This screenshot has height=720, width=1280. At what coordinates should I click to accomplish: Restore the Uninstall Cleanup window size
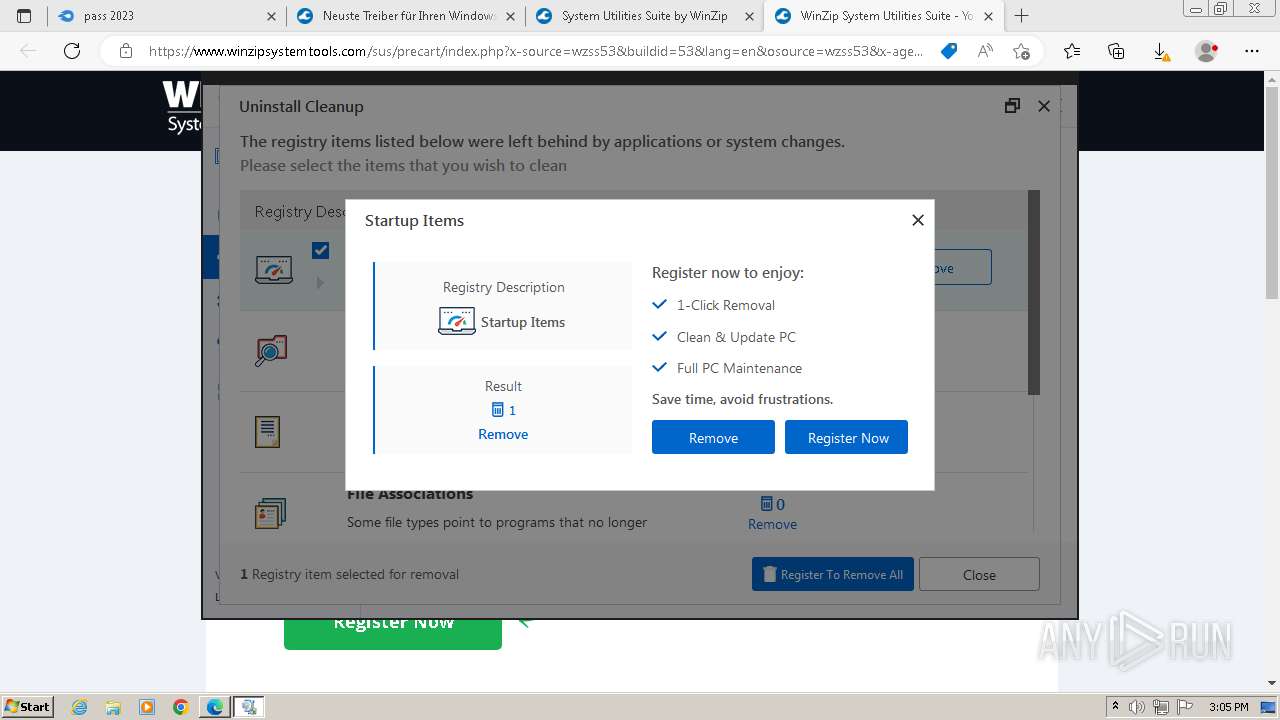pyautogui.click(x=1012, y=106)
